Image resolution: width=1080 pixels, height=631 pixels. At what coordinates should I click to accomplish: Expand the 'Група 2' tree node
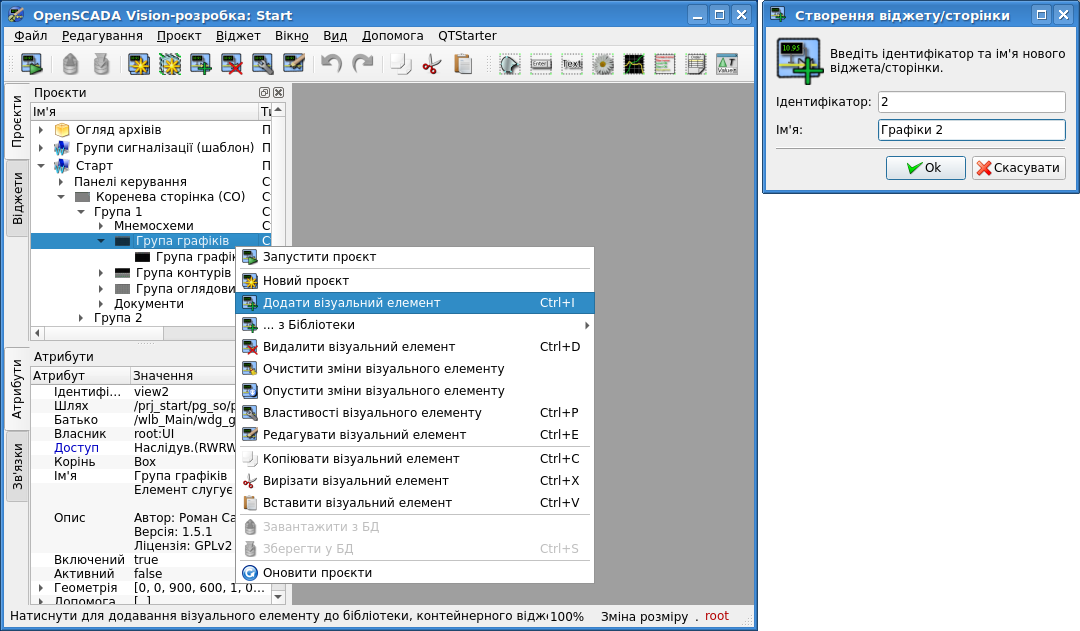point(81,318)
